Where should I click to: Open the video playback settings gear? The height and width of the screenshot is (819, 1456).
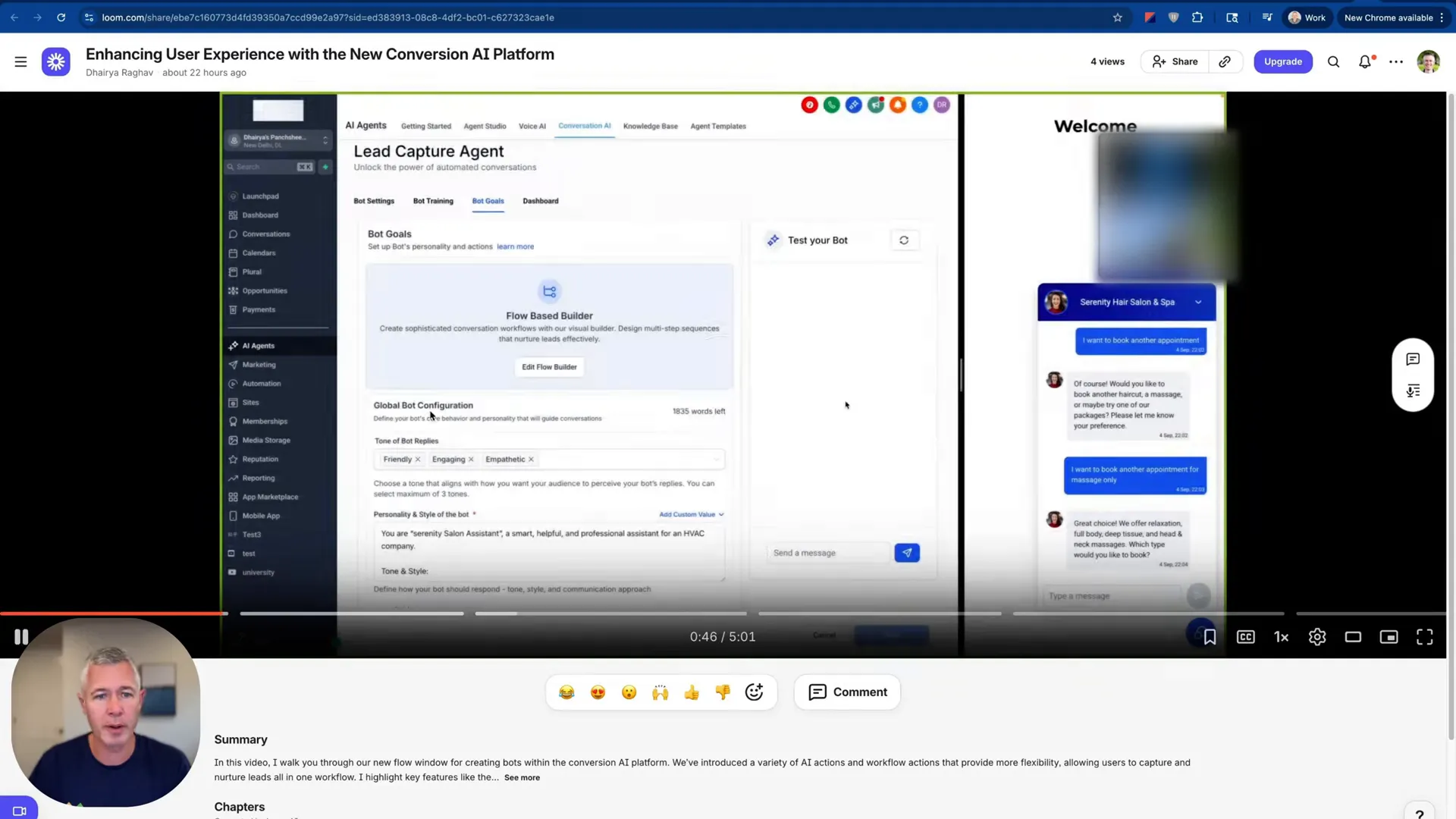1317,637
